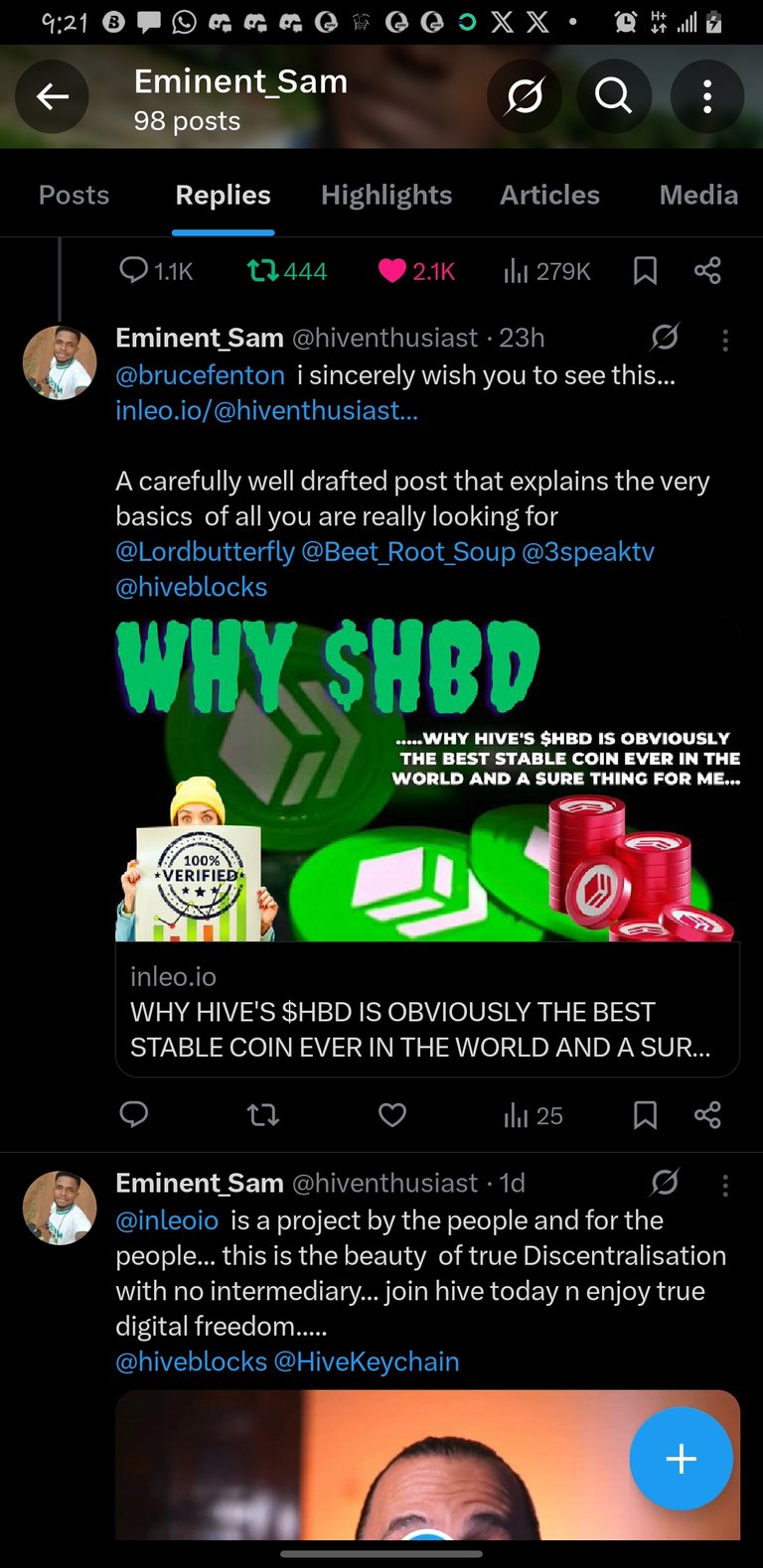Open the WHY $HBD link preview image
Image resolution: width=763 pixels, height=1568 pixels.
(x=427, y=779)
